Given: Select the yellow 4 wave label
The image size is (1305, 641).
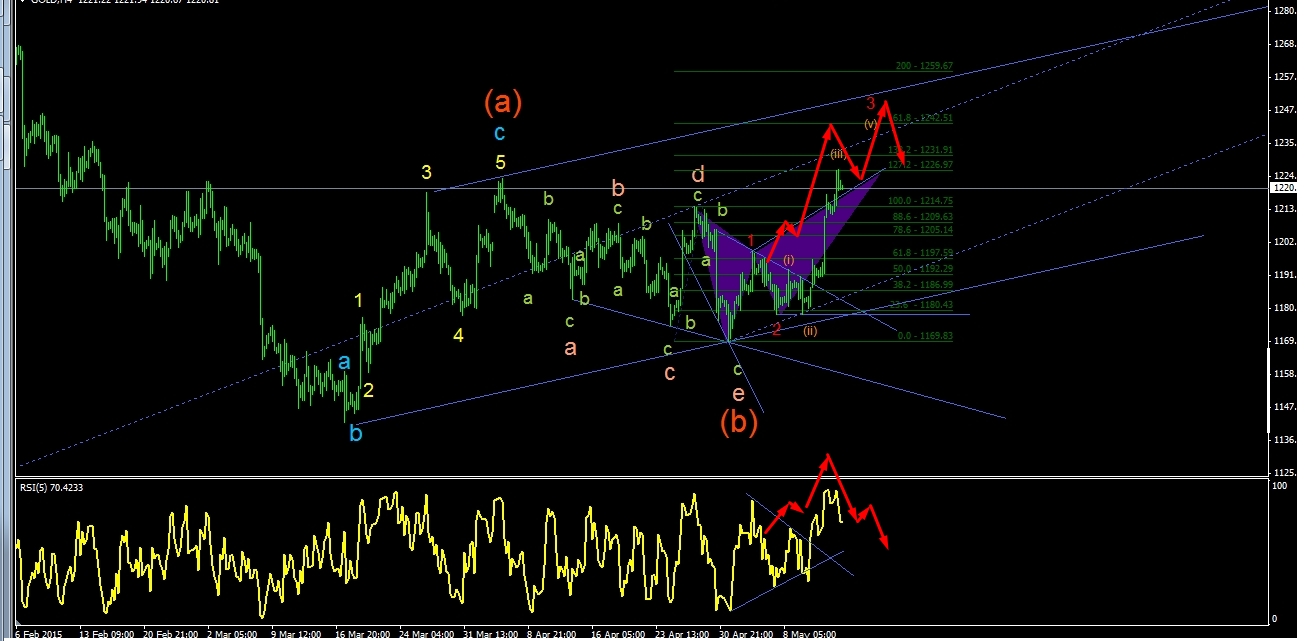Looking at the screenshot, I should point(458,336).
